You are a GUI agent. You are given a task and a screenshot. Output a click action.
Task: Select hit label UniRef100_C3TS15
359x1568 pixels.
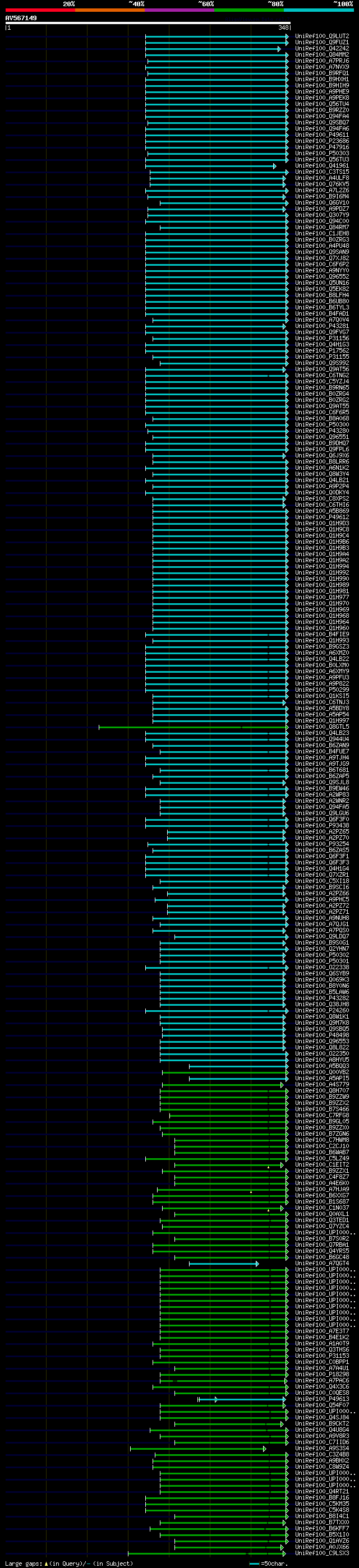pyautogui.click(x=323, y=172)
